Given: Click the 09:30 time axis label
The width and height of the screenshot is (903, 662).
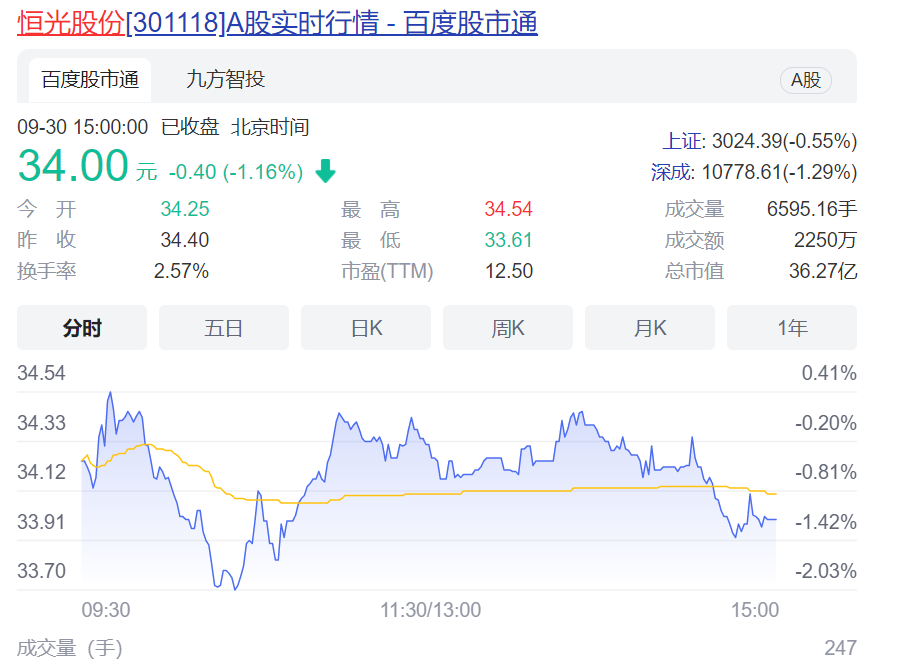Looking at the screenshot, I should point(105,610).
